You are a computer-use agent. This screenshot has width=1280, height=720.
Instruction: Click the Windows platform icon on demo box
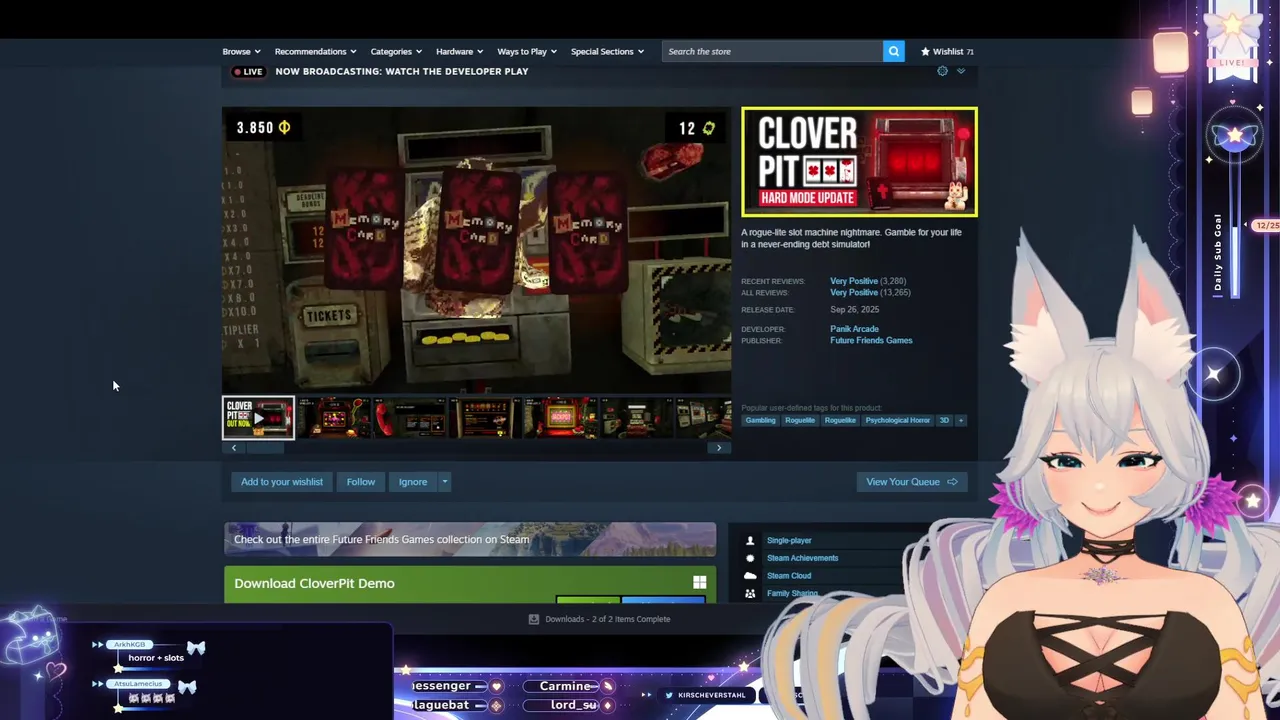[x=699, y=583]
